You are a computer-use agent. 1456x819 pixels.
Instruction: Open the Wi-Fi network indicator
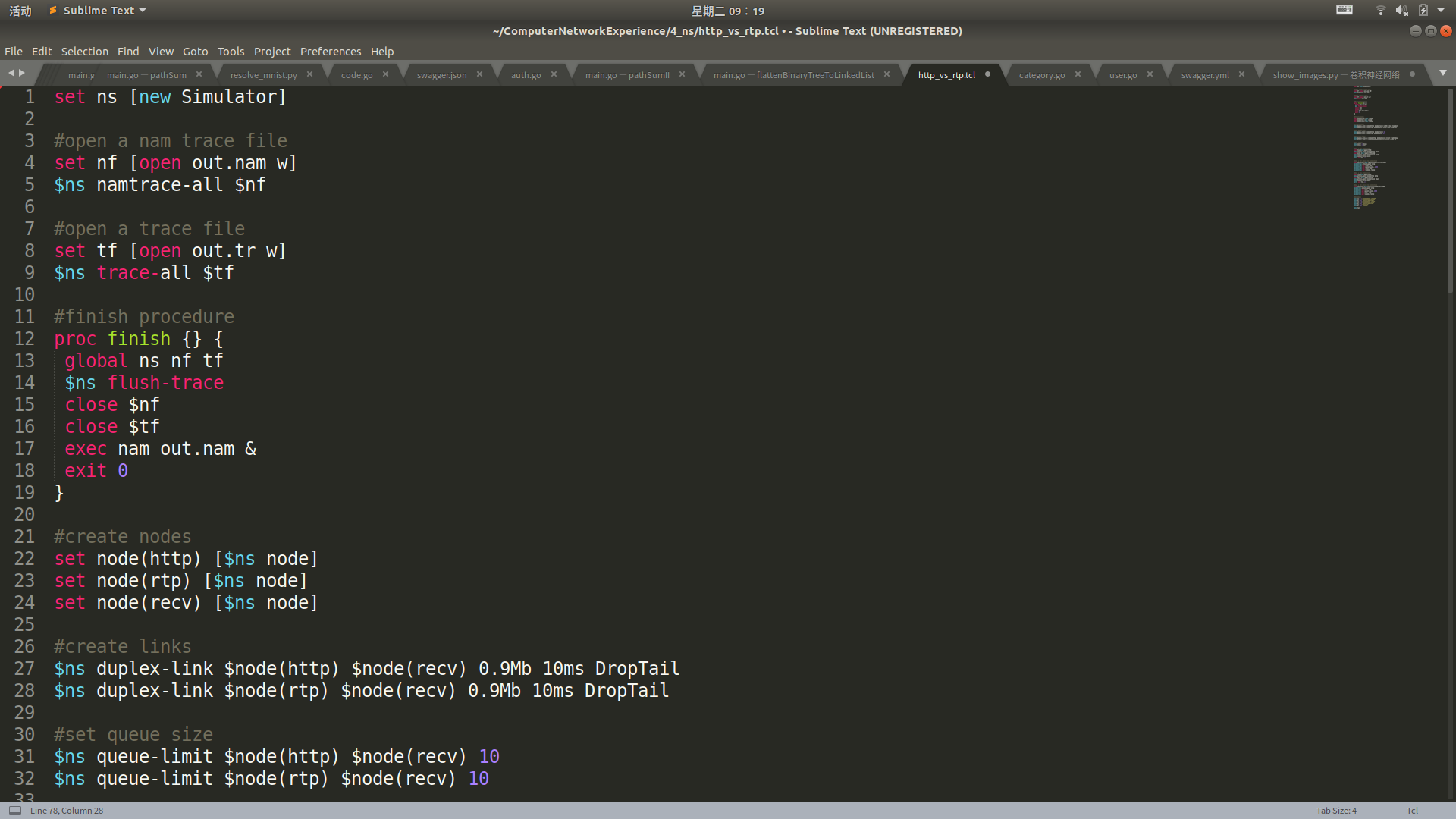pos(1380,11)
